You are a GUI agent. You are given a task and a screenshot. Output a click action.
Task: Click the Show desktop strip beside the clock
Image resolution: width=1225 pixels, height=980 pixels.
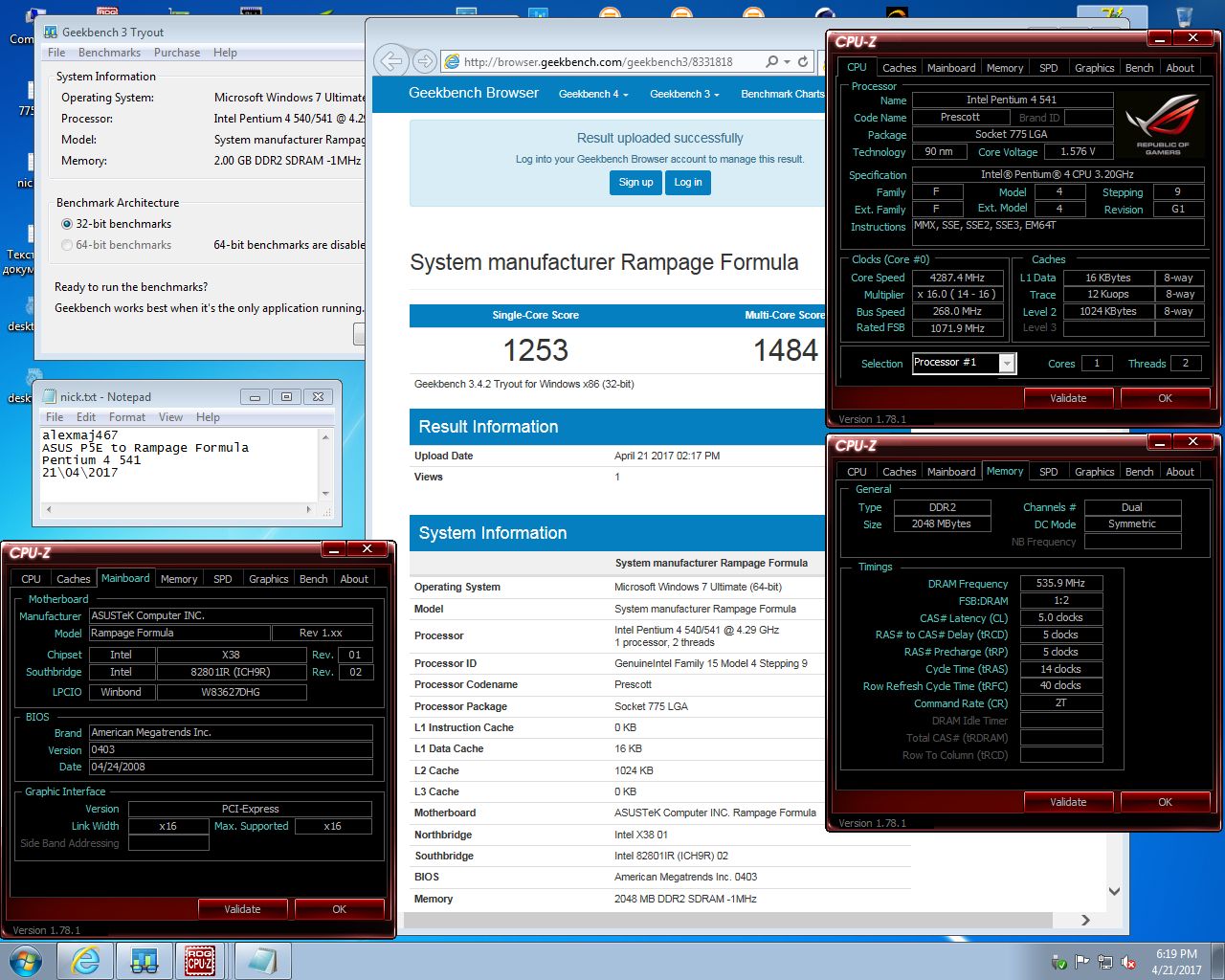(1217, 962)
